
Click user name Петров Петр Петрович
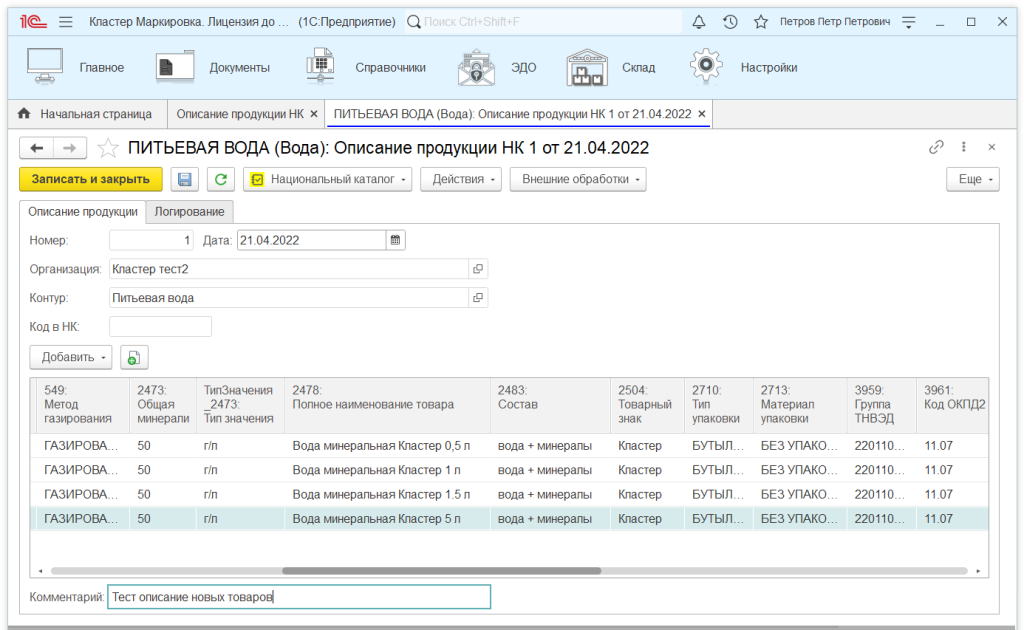(x=835, y=22)
